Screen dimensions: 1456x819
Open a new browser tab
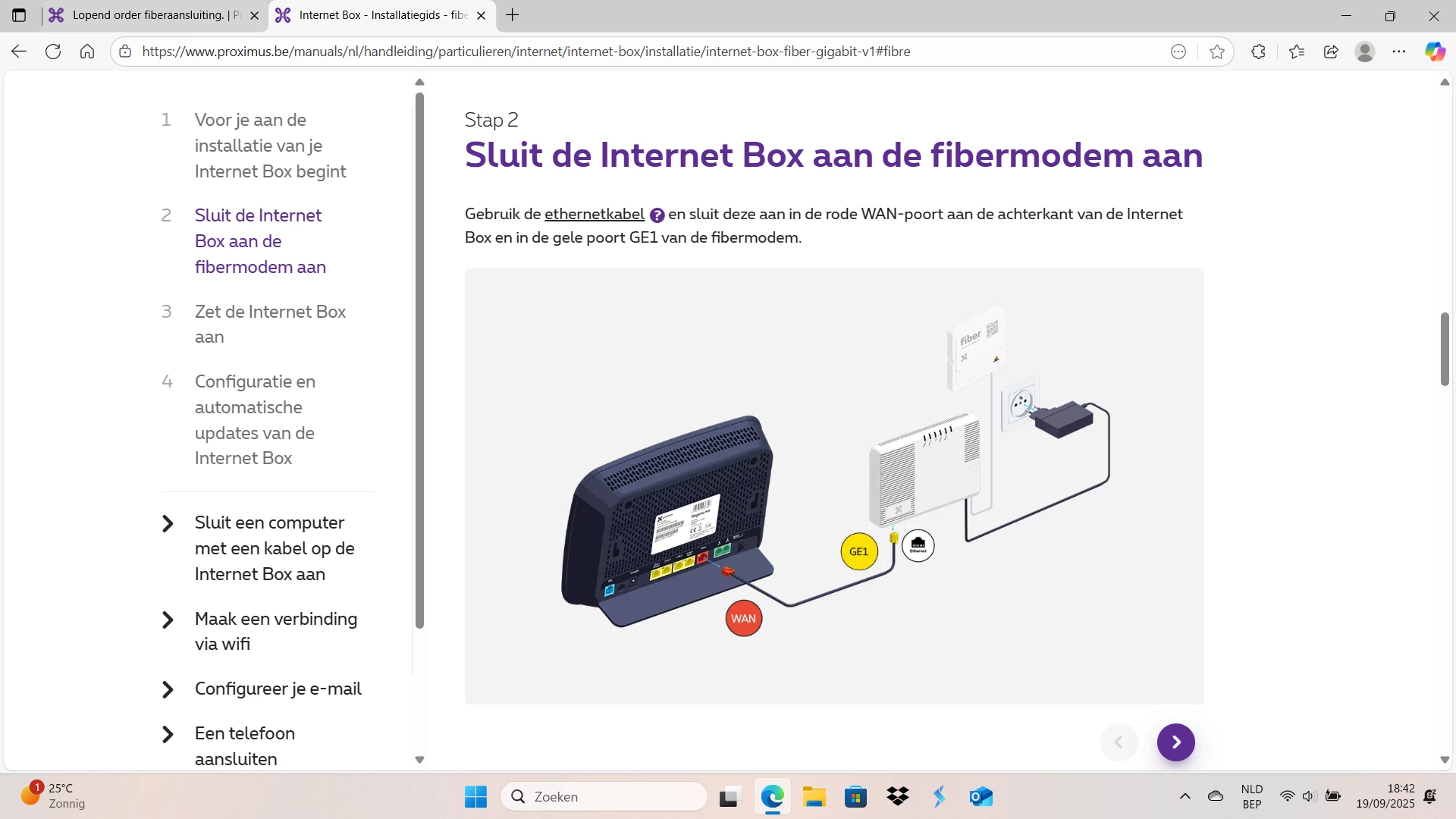click(x=513, y=15)
